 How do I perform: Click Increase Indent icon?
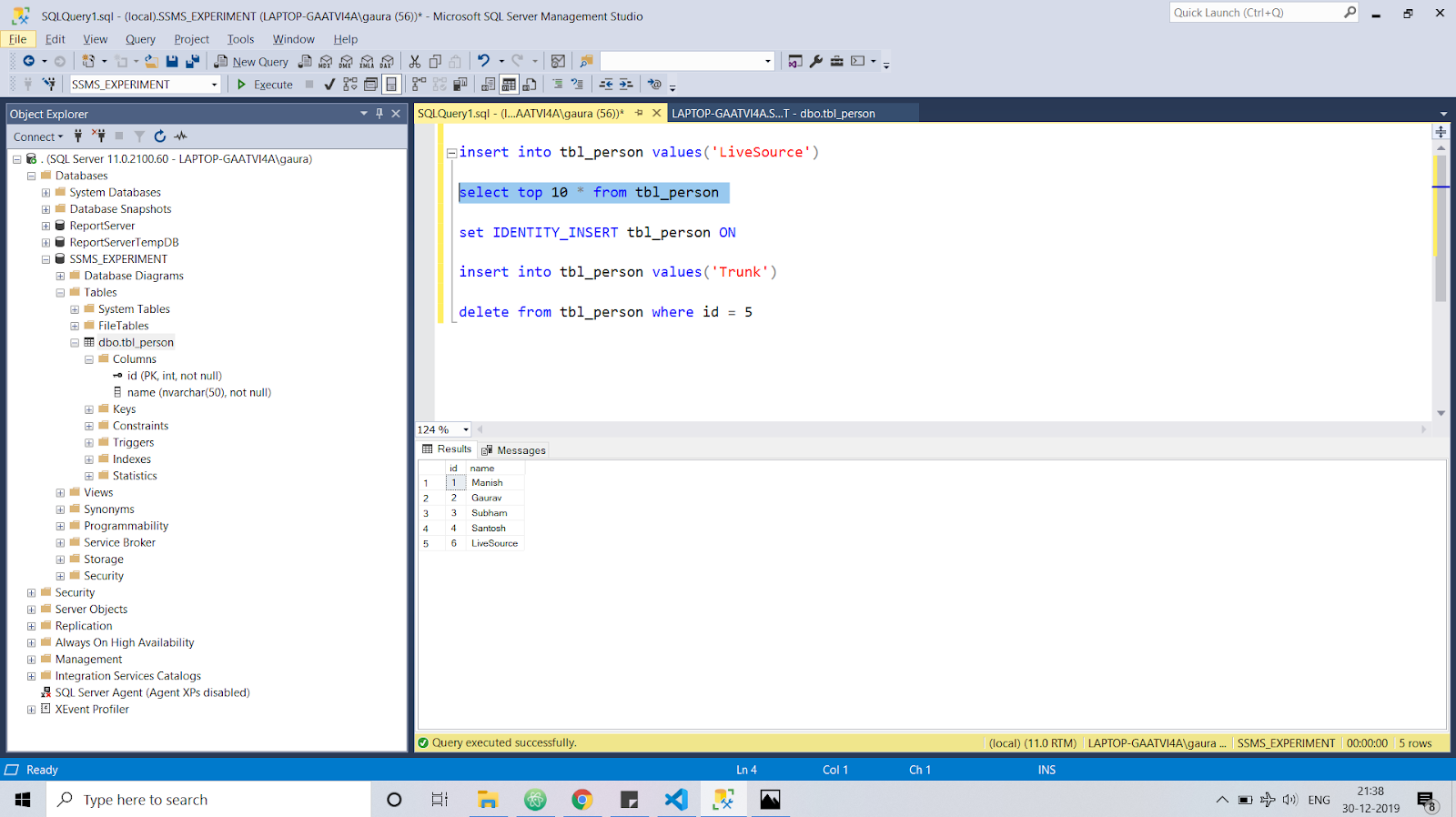[626, 85]
